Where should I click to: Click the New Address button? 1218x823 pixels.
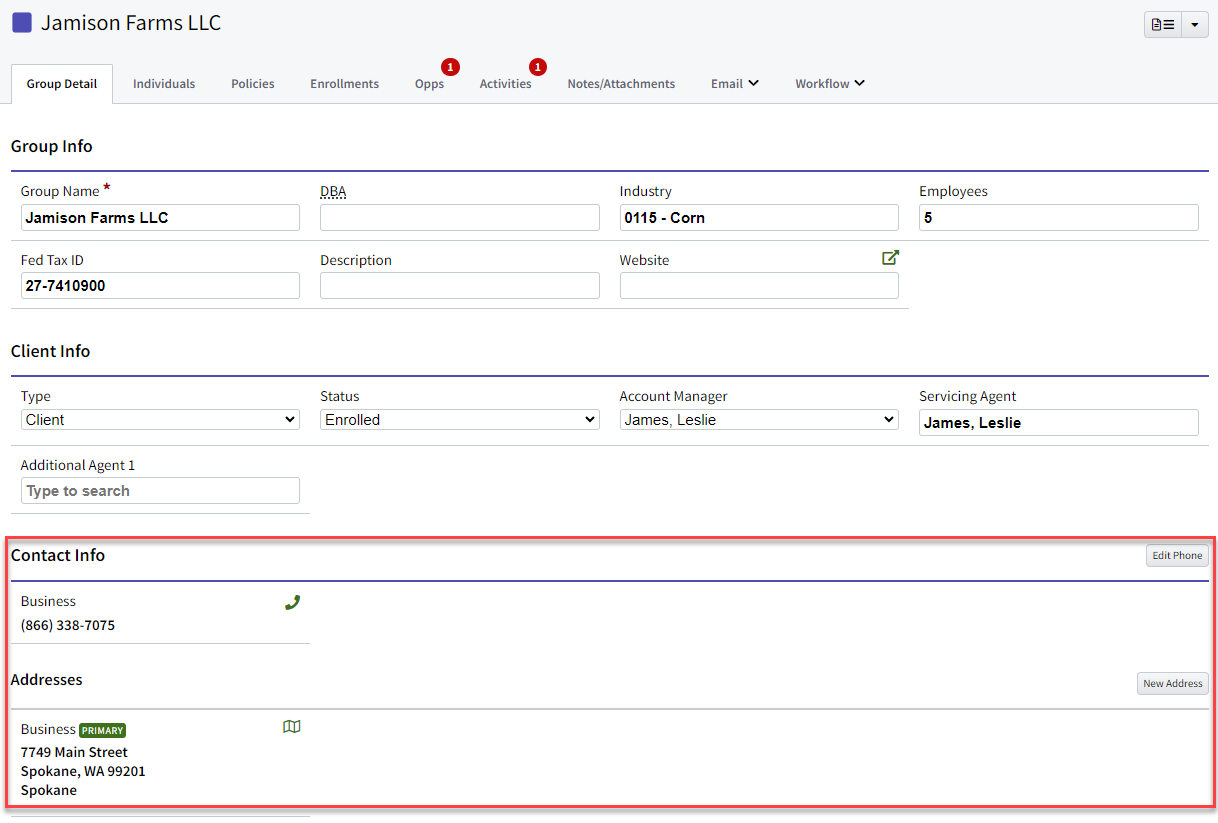1172,683
